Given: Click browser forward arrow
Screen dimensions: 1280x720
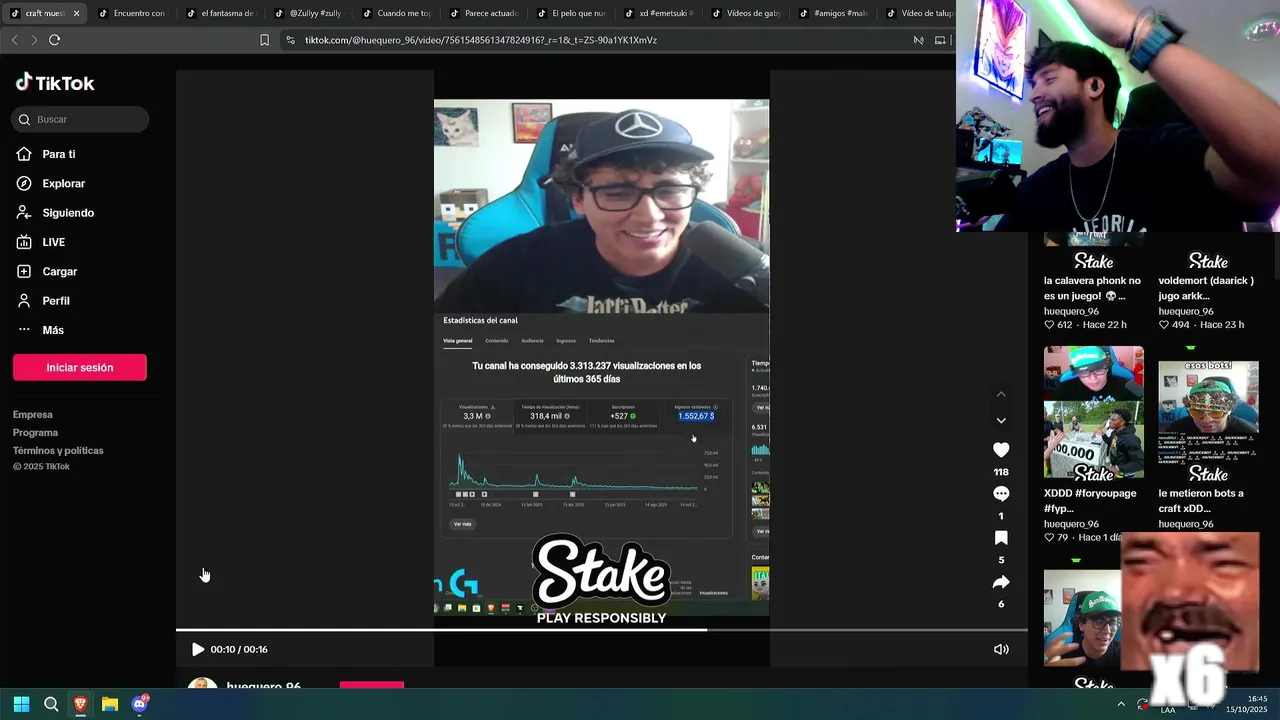Looking at the screenshot, I should (x=34, y=40).
